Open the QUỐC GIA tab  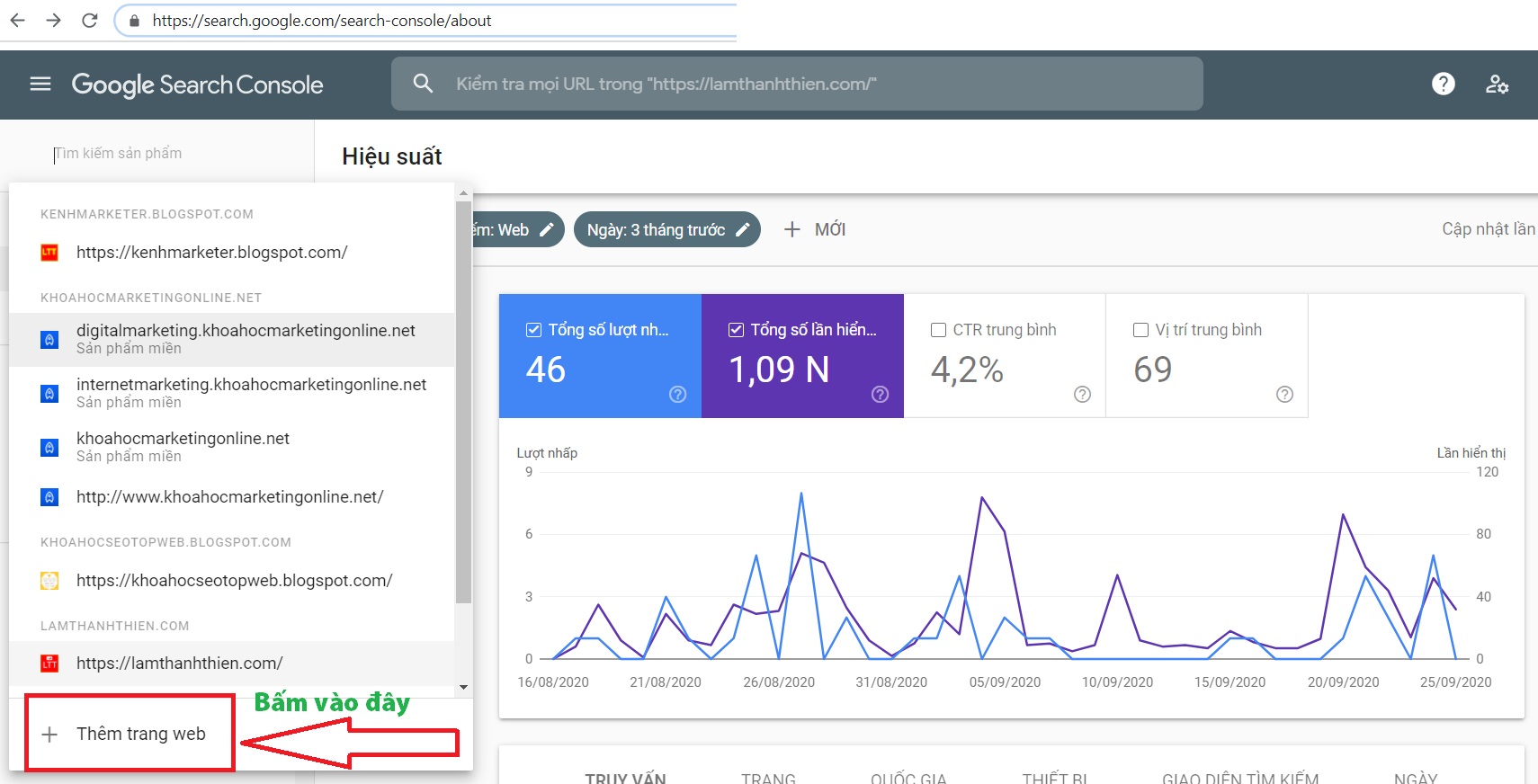(x=908, y=778)
